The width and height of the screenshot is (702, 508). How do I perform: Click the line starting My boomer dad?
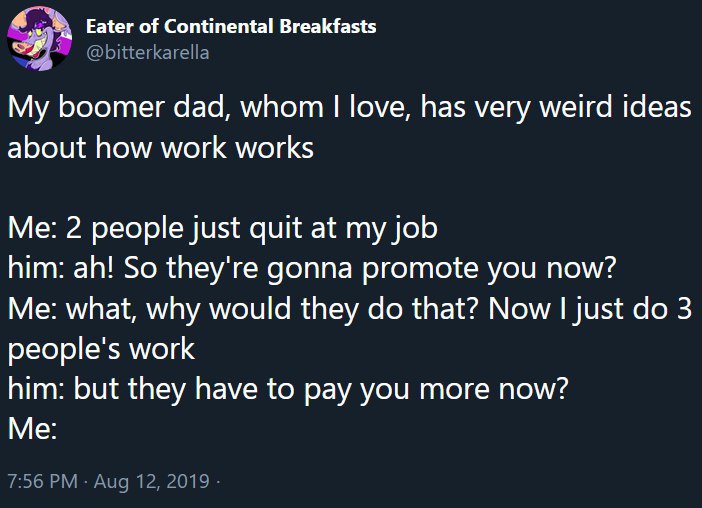tap(350, 108)
